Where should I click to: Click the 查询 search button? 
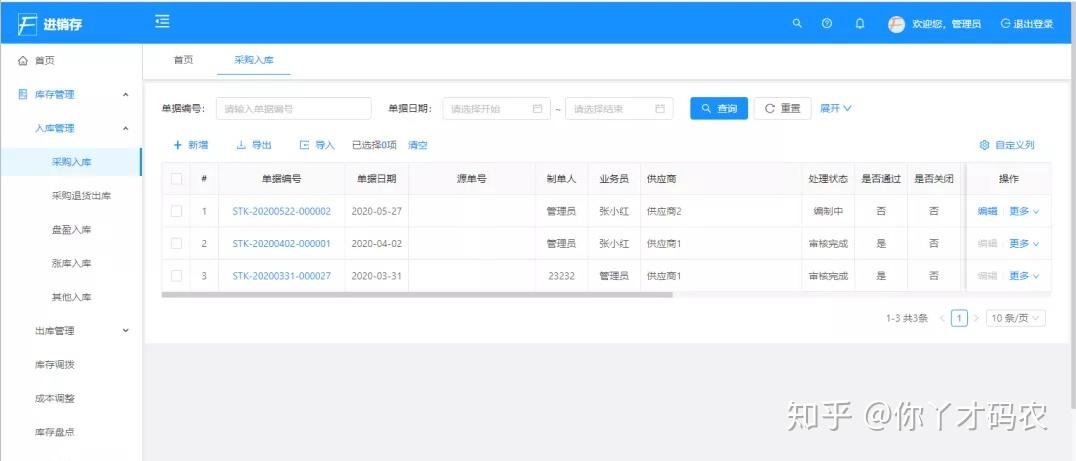718,108
